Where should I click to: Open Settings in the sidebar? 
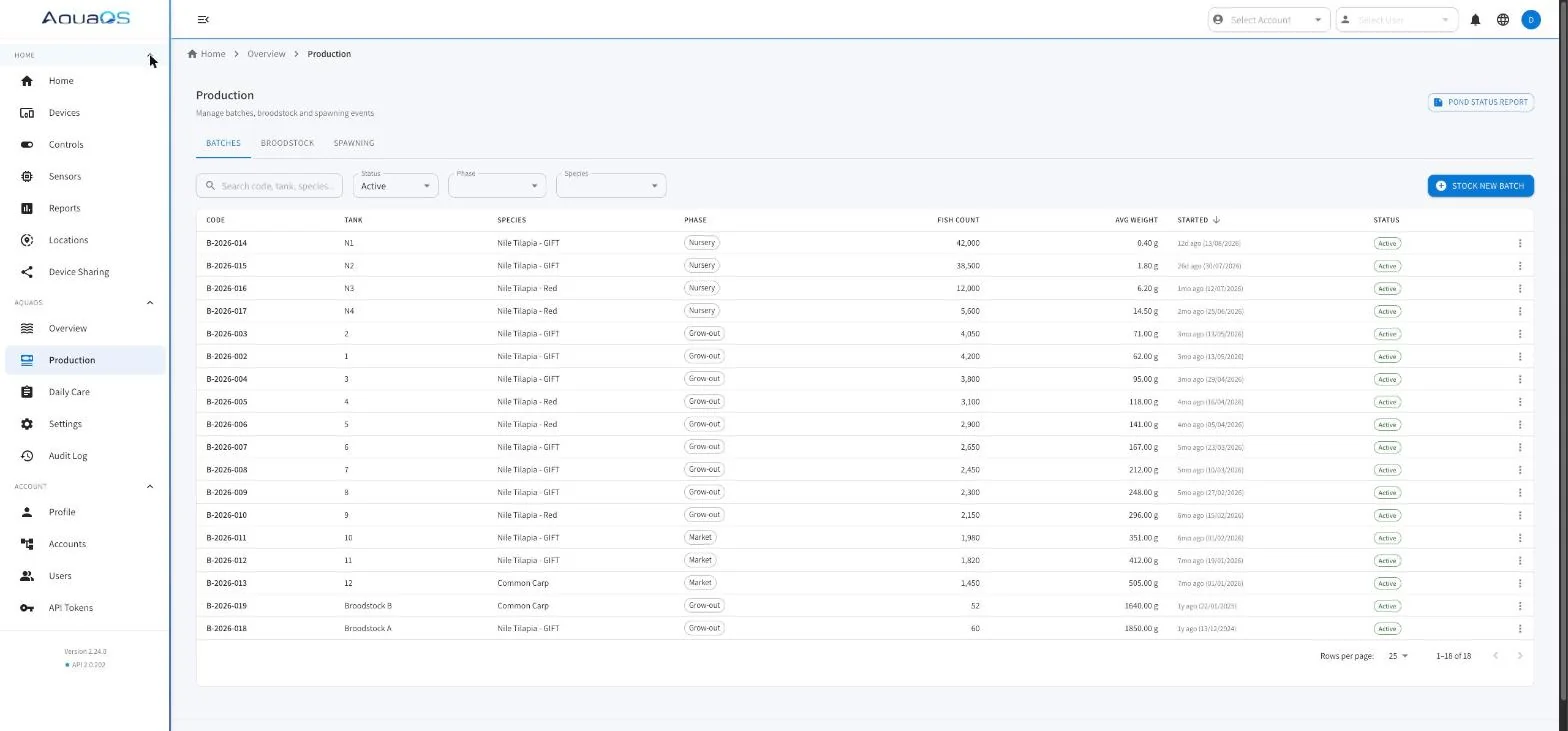pyautogui.click(x=85, y=424)
